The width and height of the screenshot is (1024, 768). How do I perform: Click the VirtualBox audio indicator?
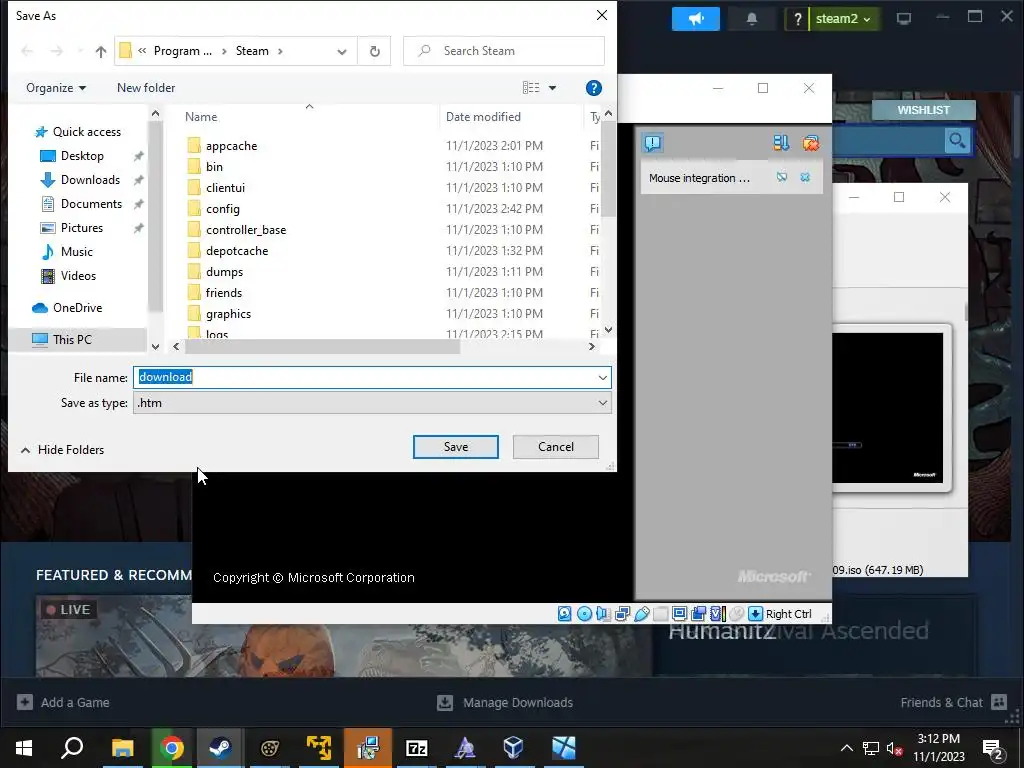(x=603, y=614)
